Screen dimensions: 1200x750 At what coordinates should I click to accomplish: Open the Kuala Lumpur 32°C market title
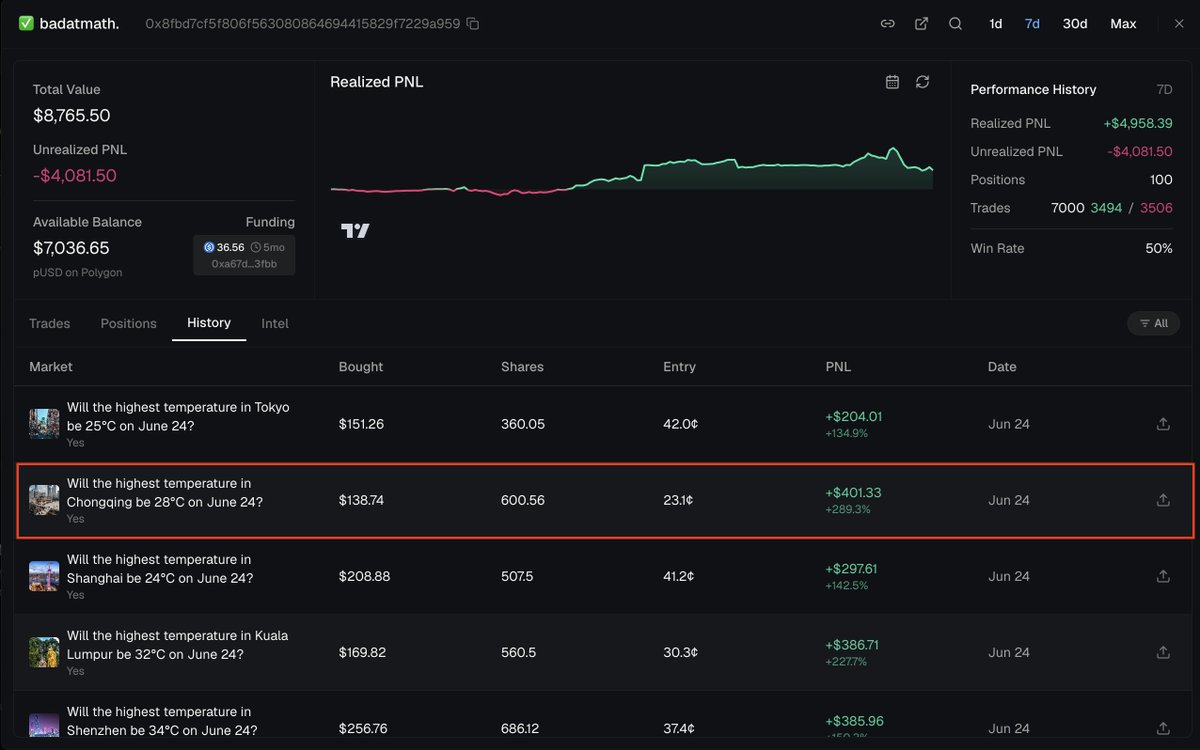tap(177, 644)
